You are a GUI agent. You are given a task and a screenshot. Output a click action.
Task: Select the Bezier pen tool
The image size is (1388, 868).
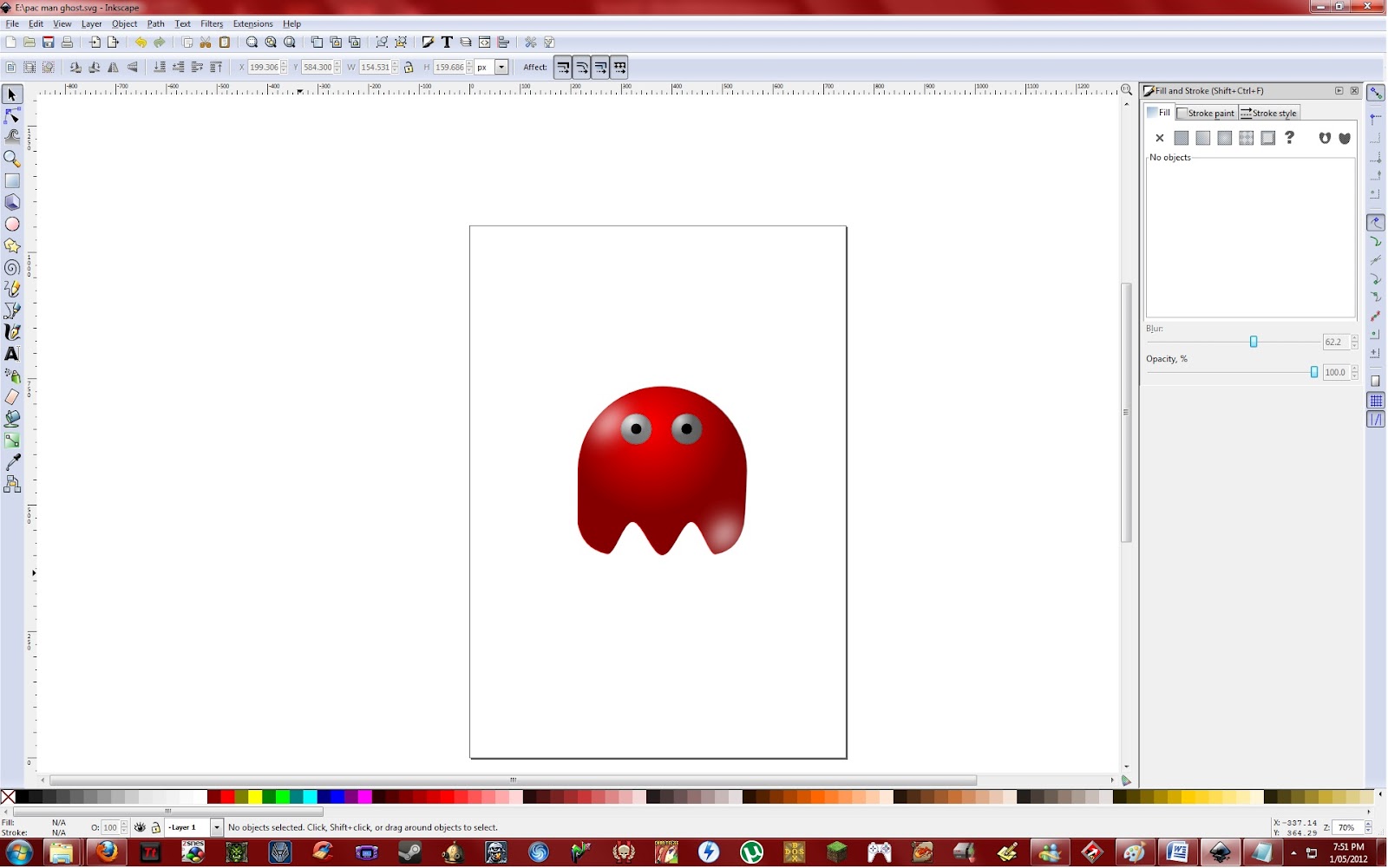coord(12,310)
